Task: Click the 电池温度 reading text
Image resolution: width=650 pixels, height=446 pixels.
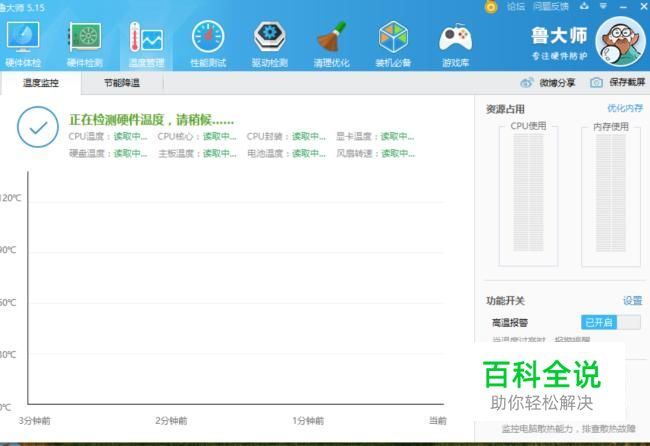Action: pyautogui.click(x=286, y=154)
